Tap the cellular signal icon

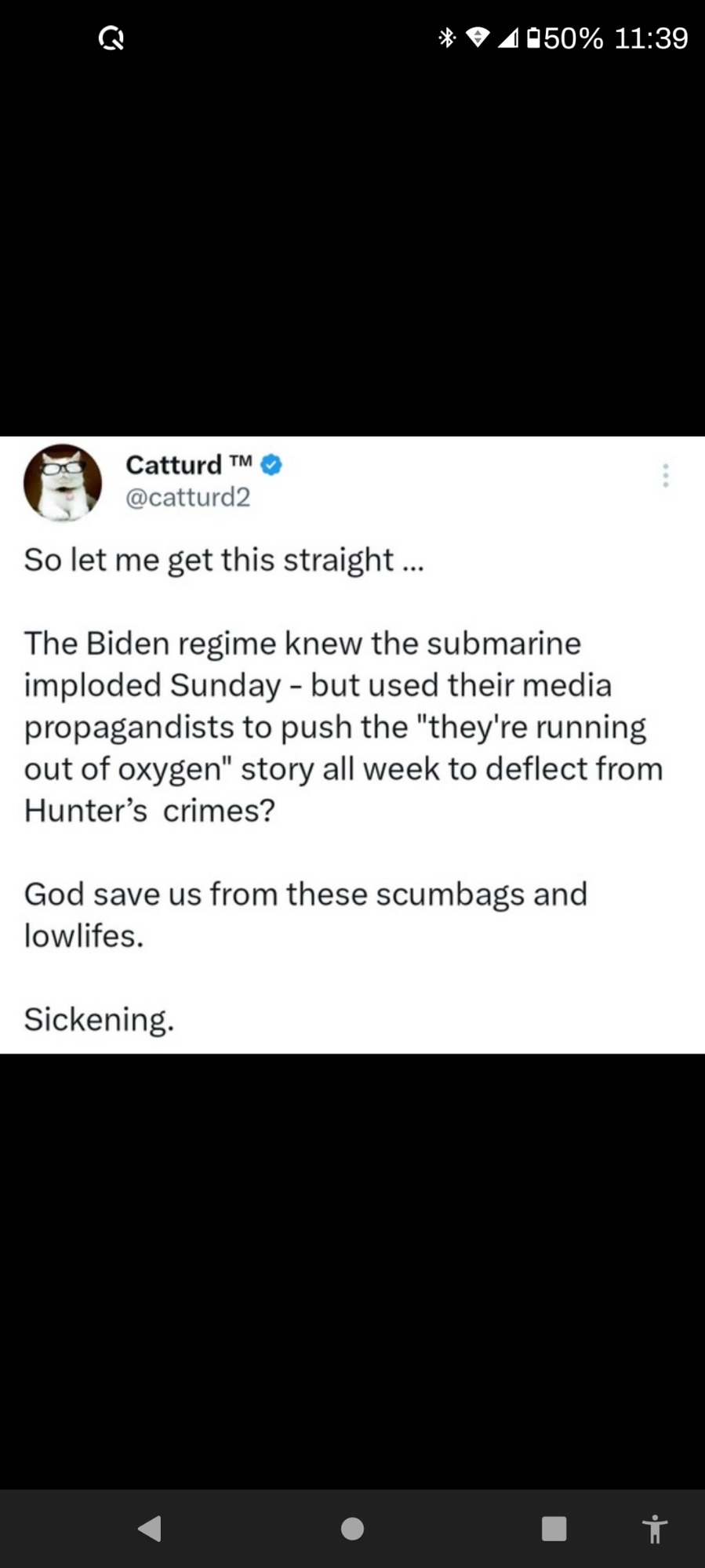pos(508,37)
